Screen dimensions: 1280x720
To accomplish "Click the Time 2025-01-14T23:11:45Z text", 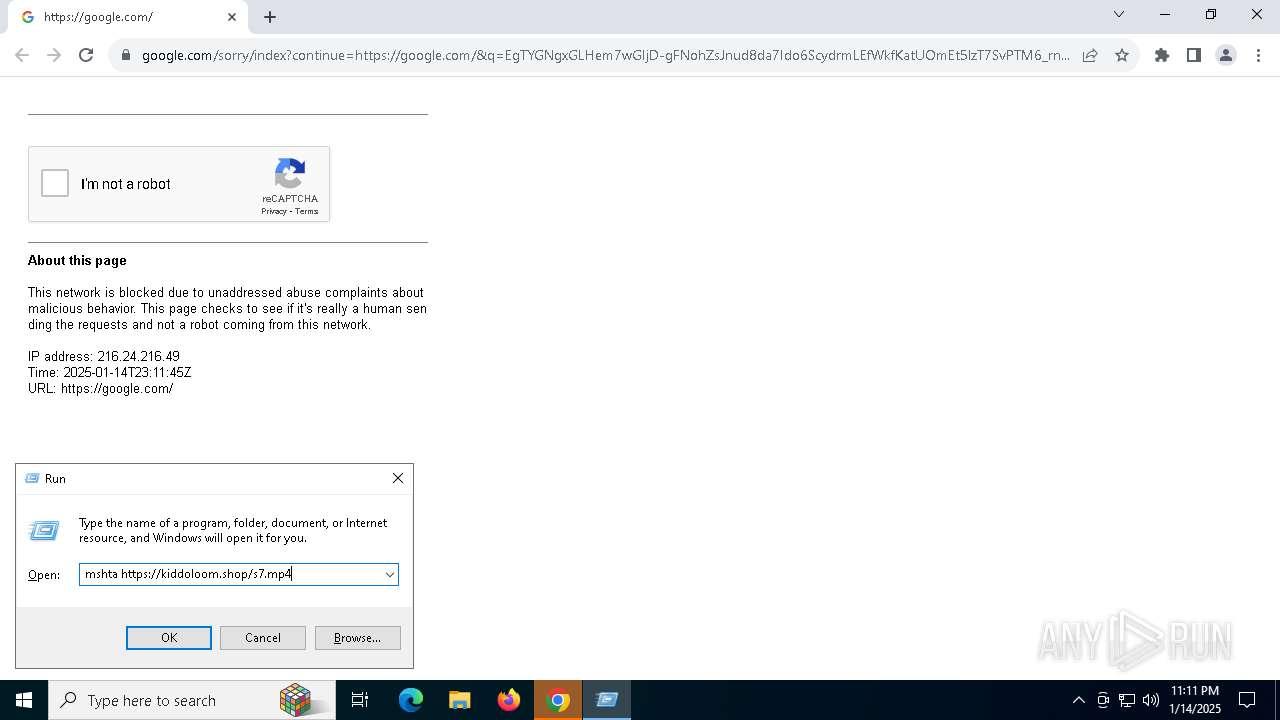I will click(x=110, y=372).
